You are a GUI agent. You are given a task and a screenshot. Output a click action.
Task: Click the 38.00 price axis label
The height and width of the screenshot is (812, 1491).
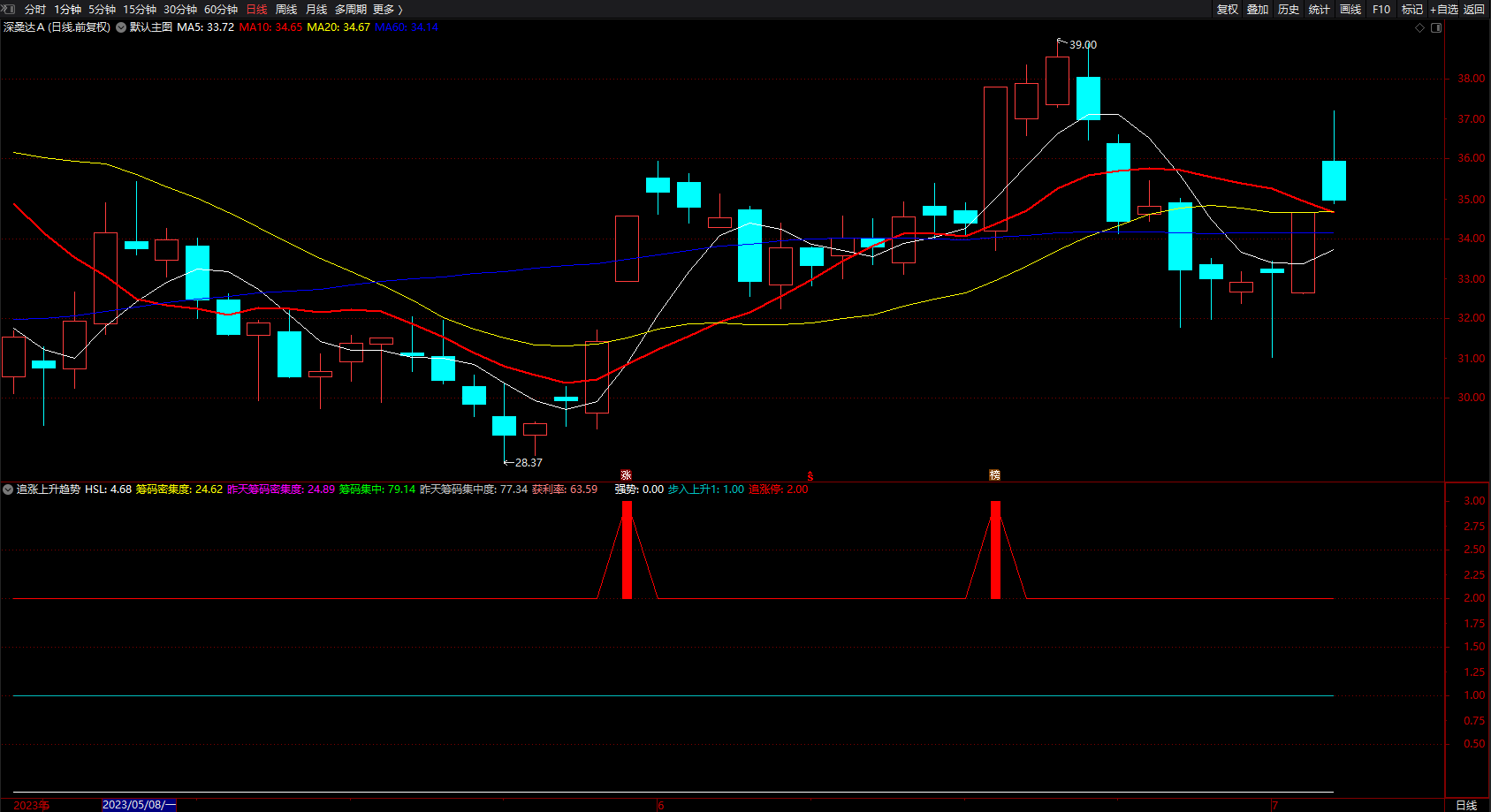point(1471,79)
